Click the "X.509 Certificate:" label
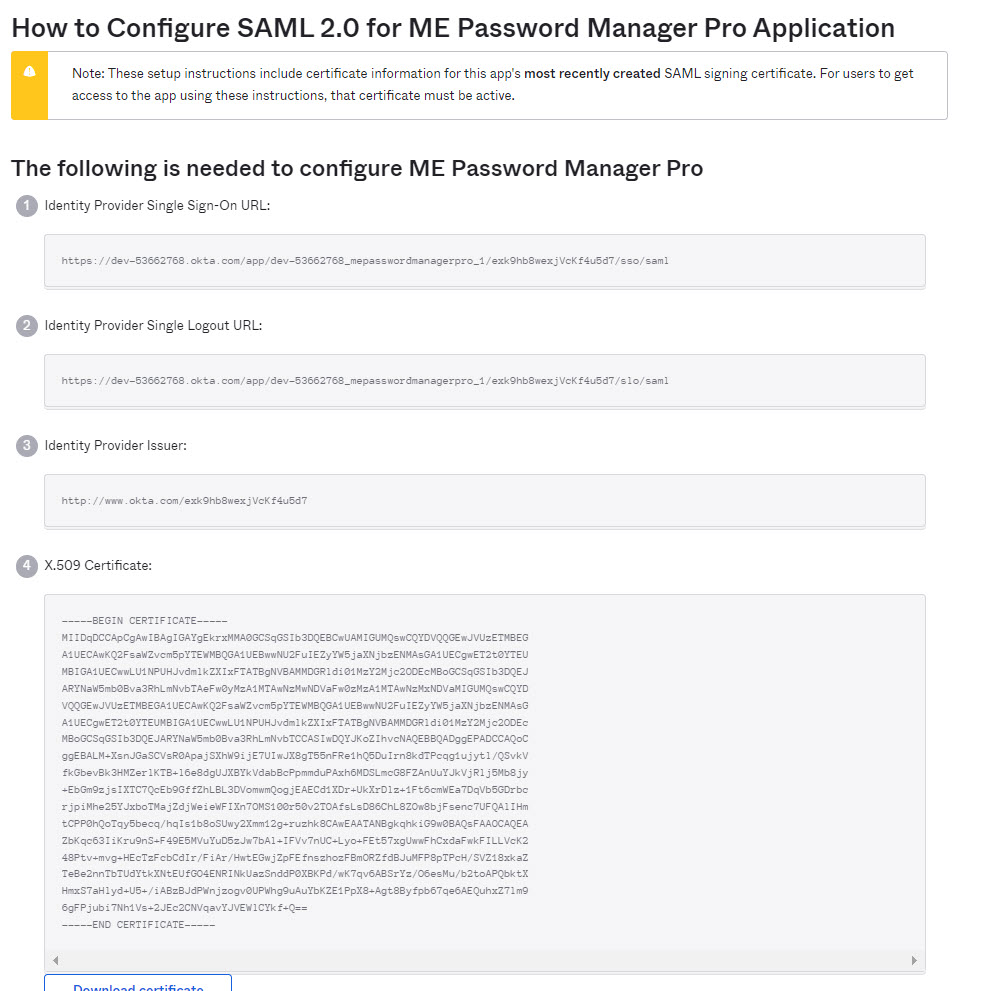Screen dimensions: 988x991 [98, 566]
